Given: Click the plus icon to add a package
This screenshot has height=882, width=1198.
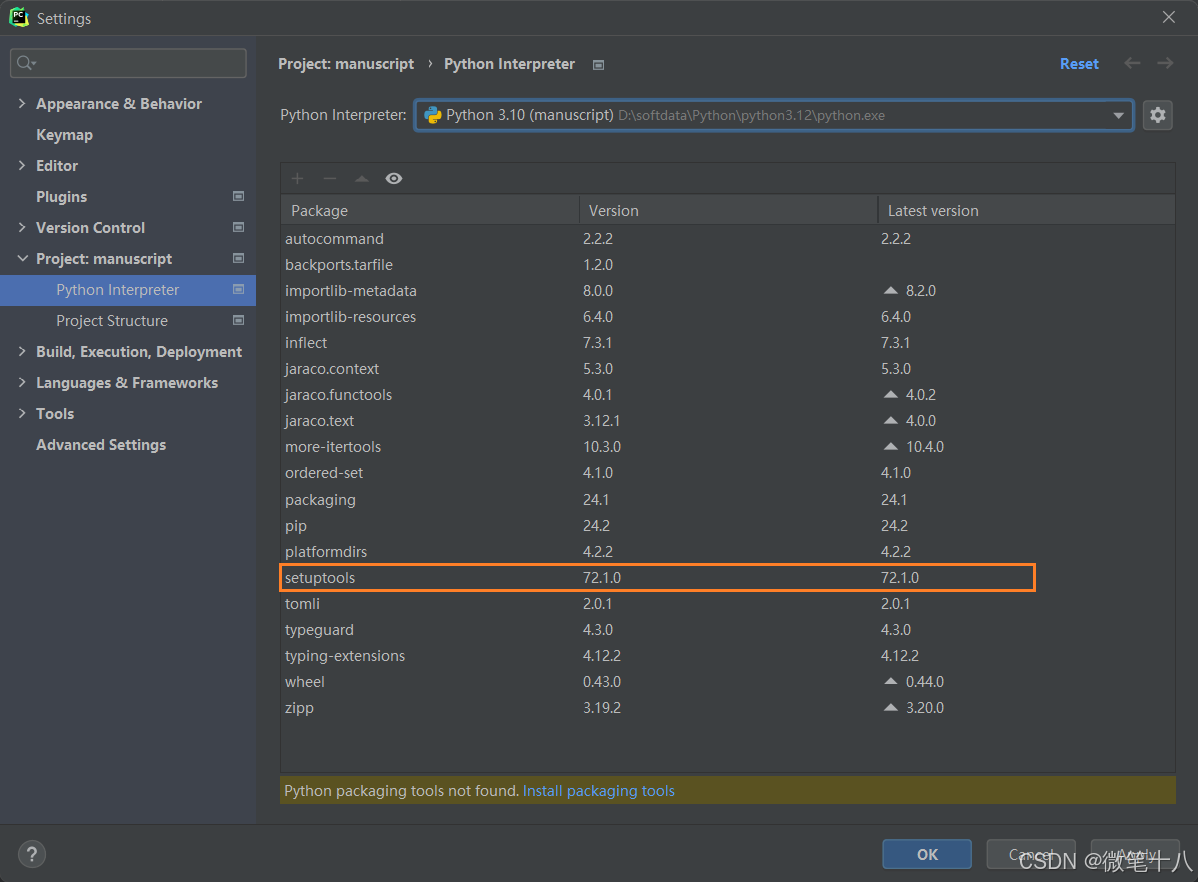Looking at the screenshot, I should click(x=297, y=179).
